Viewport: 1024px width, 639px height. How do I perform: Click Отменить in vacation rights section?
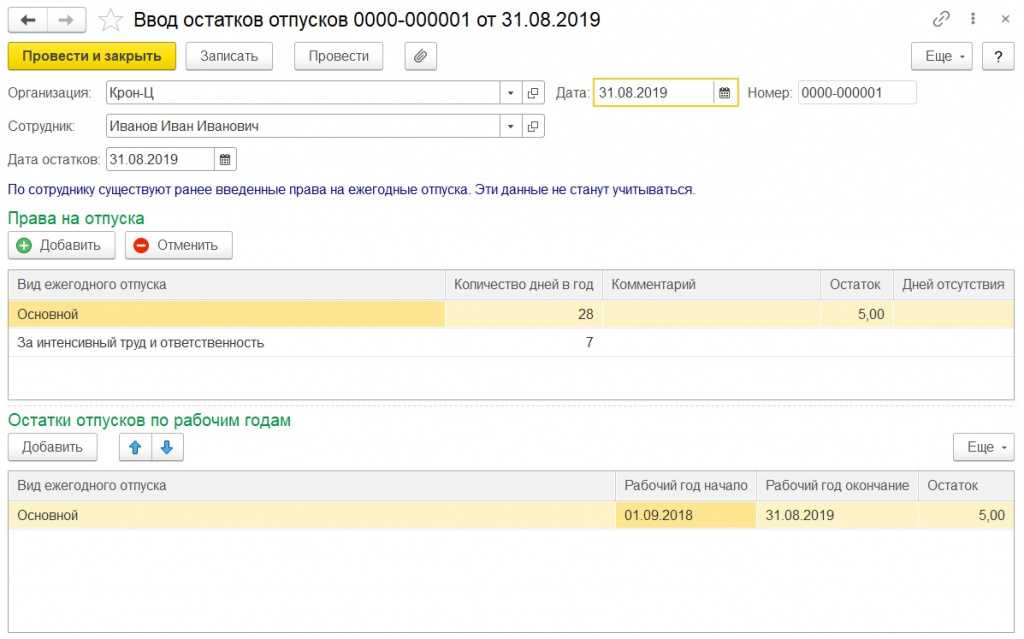pyautogui.click(x=178, y=245)
